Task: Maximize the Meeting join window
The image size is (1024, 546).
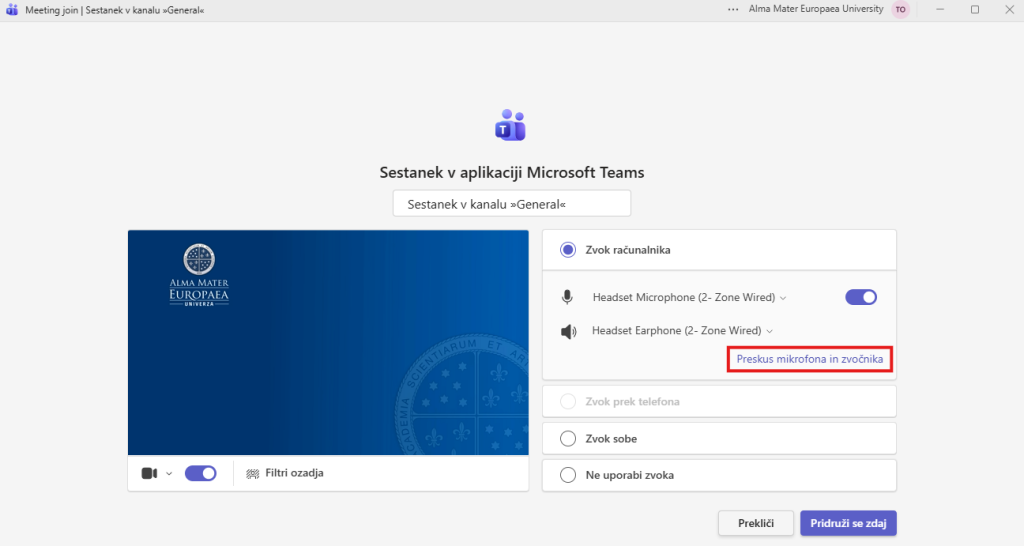Action: click(x=975, y=10)
